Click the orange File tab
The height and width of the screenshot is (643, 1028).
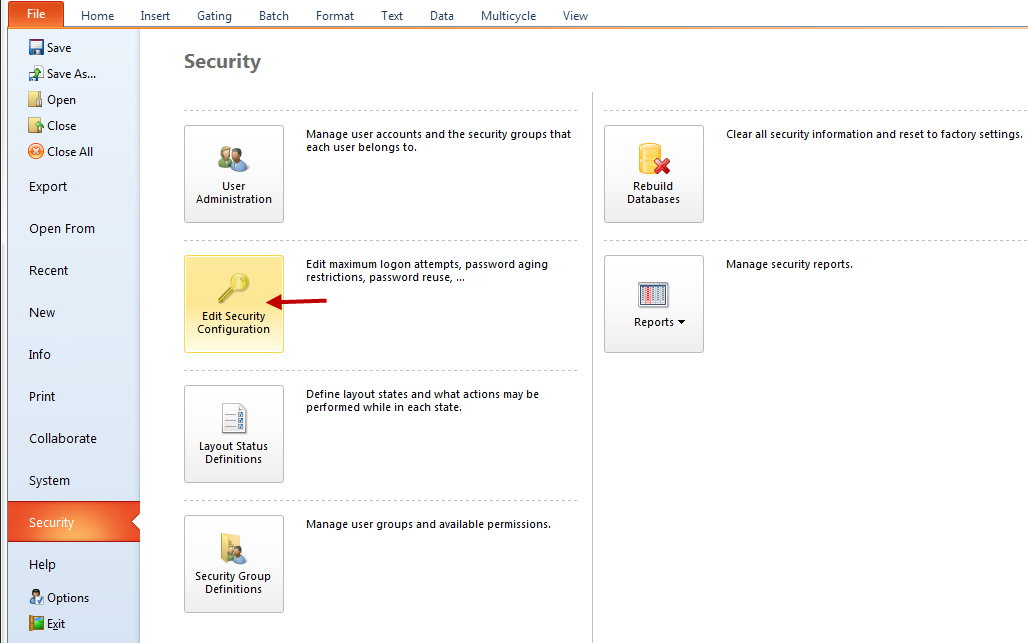click(x=36, y=14)
